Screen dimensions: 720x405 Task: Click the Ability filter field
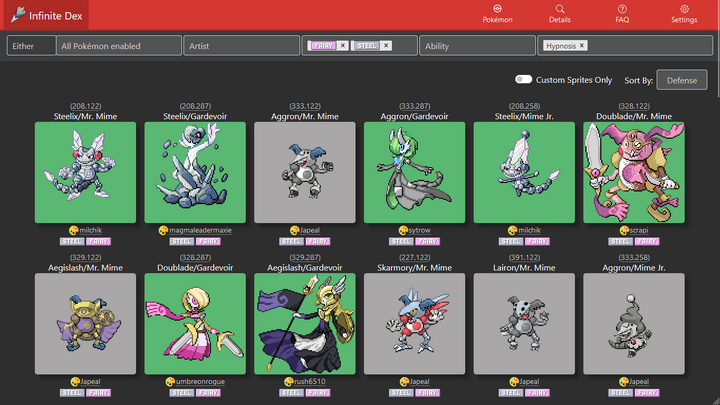coord(477,46)
